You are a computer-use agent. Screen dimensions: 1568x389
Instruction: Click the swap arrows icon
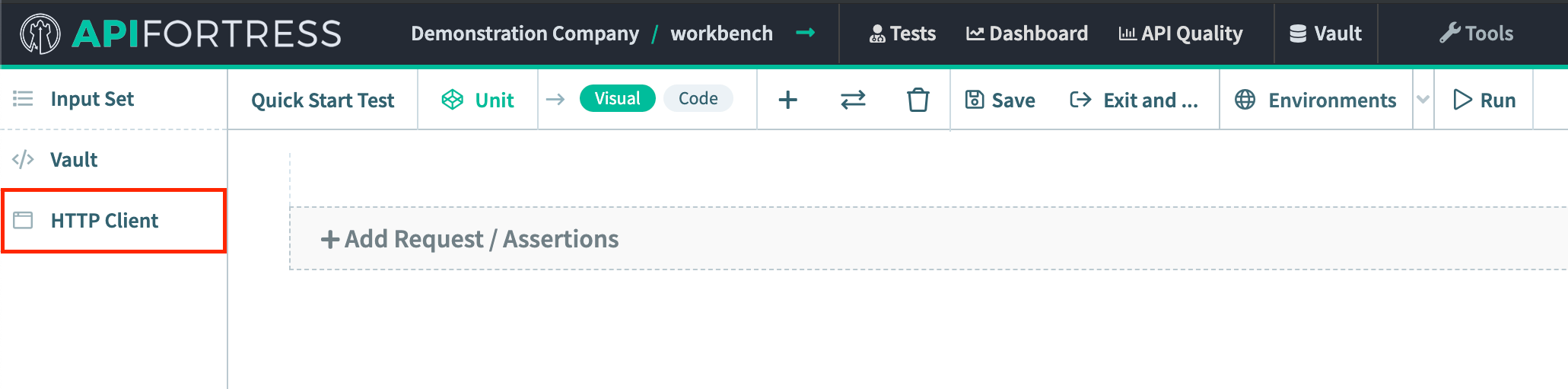click(853, 100)
